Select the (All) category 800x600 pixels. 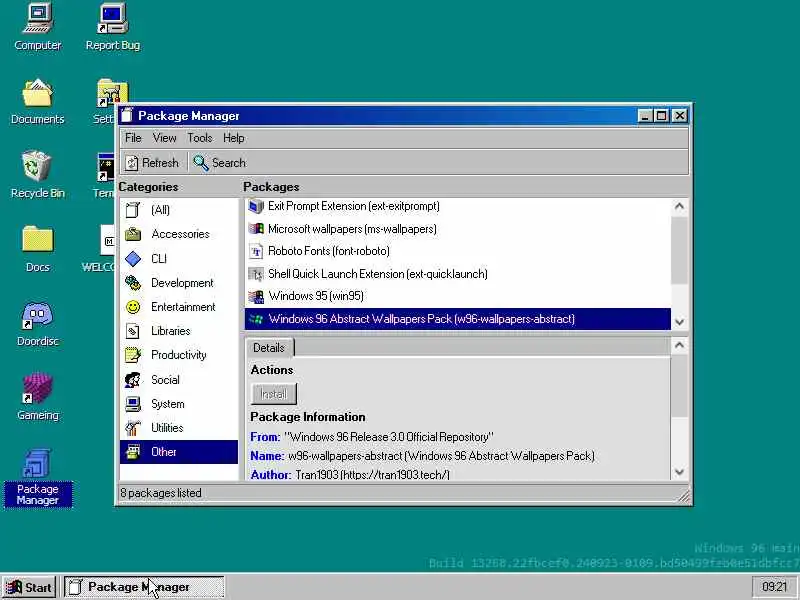click(x=179, y=210)
